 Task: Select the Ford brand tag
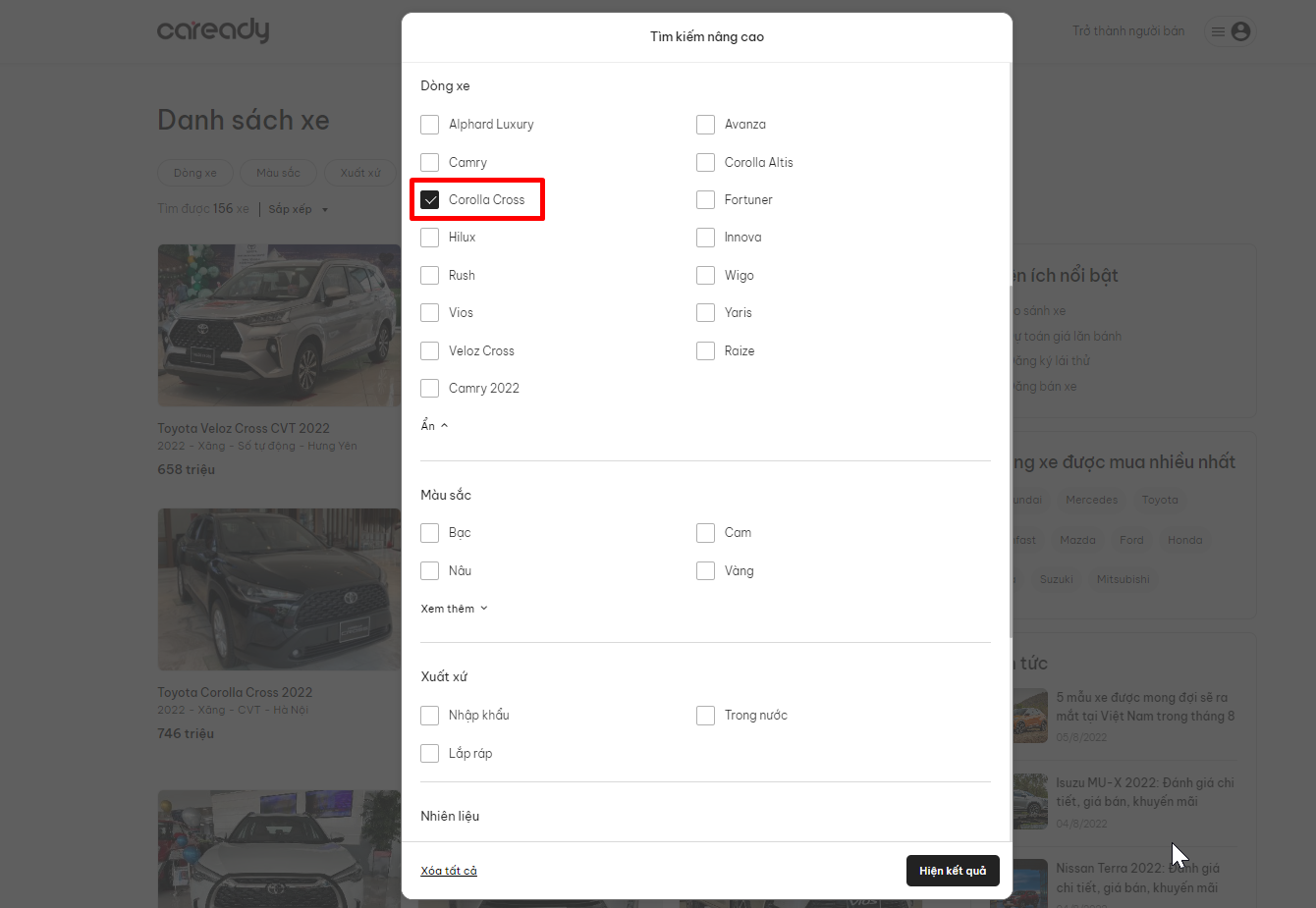[1131, 540]
